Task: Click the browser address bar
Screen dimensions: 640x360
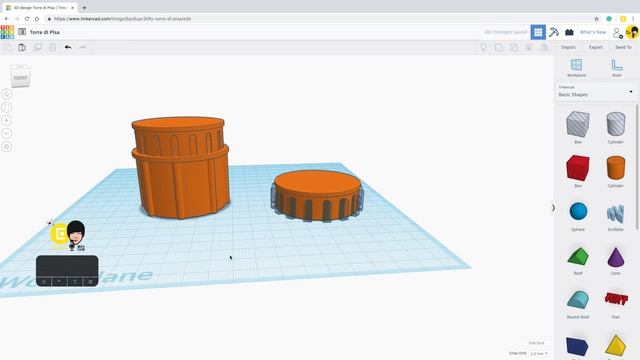Action: point(318,19)
